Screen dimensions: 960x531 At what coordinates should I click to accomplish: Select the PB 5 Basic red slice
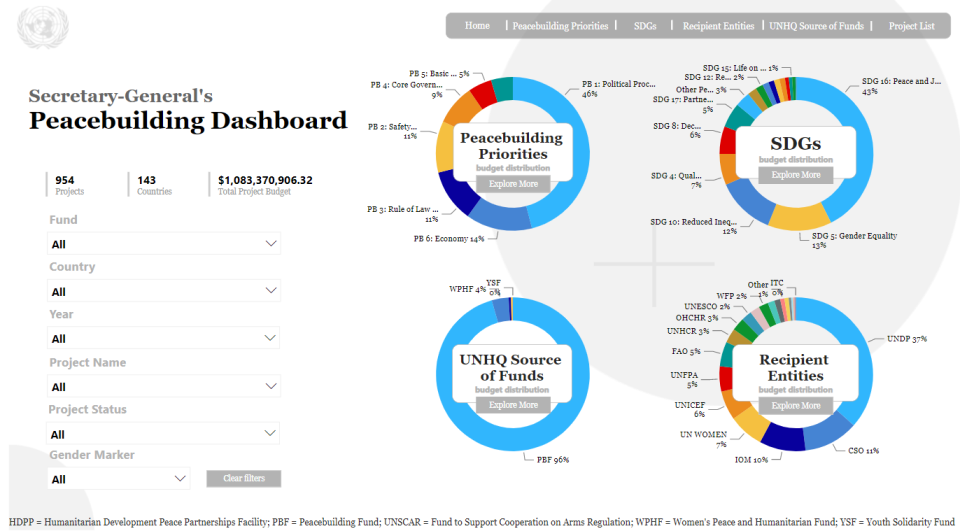(x=484, y=93)
